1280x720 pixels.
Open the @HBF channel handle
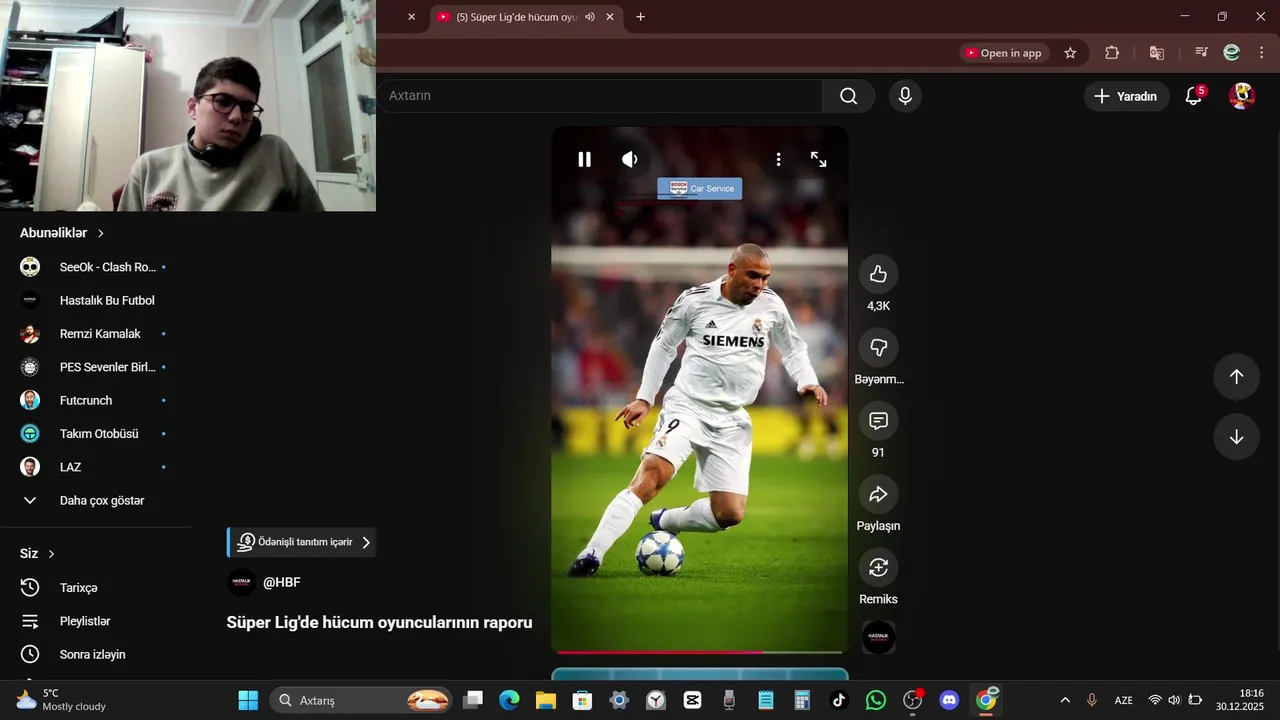point(281,582)
